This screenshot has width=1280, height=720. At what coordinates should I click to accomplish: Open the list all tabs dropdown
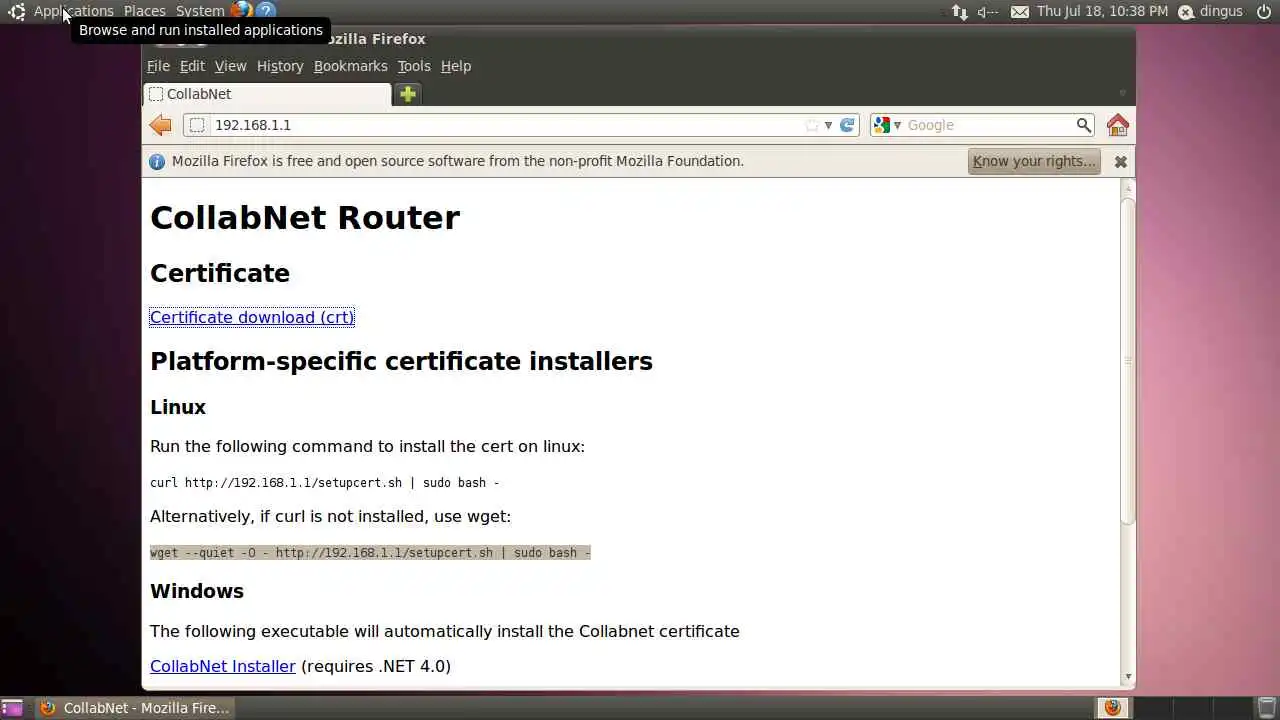coord(1122,93)
